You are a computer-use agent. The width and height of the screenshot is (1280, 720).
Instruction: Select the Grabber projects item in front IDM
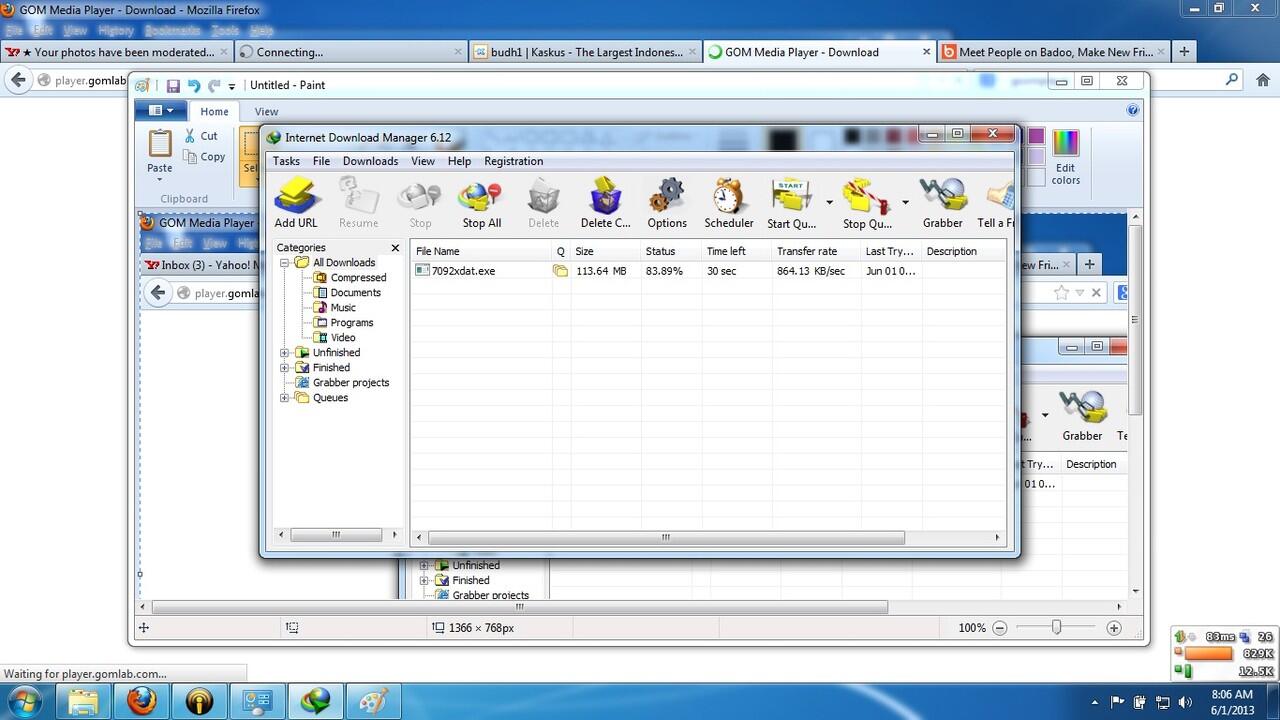click(351, 383)
